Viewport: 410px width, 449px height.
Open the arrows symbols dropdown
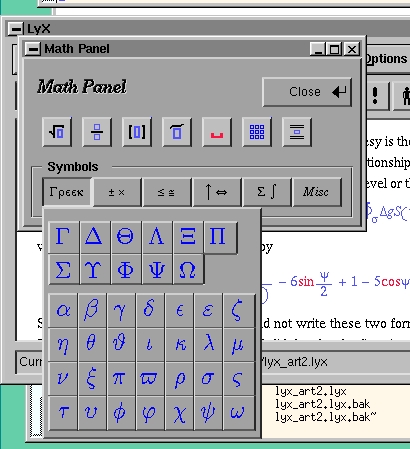(216, 192)
